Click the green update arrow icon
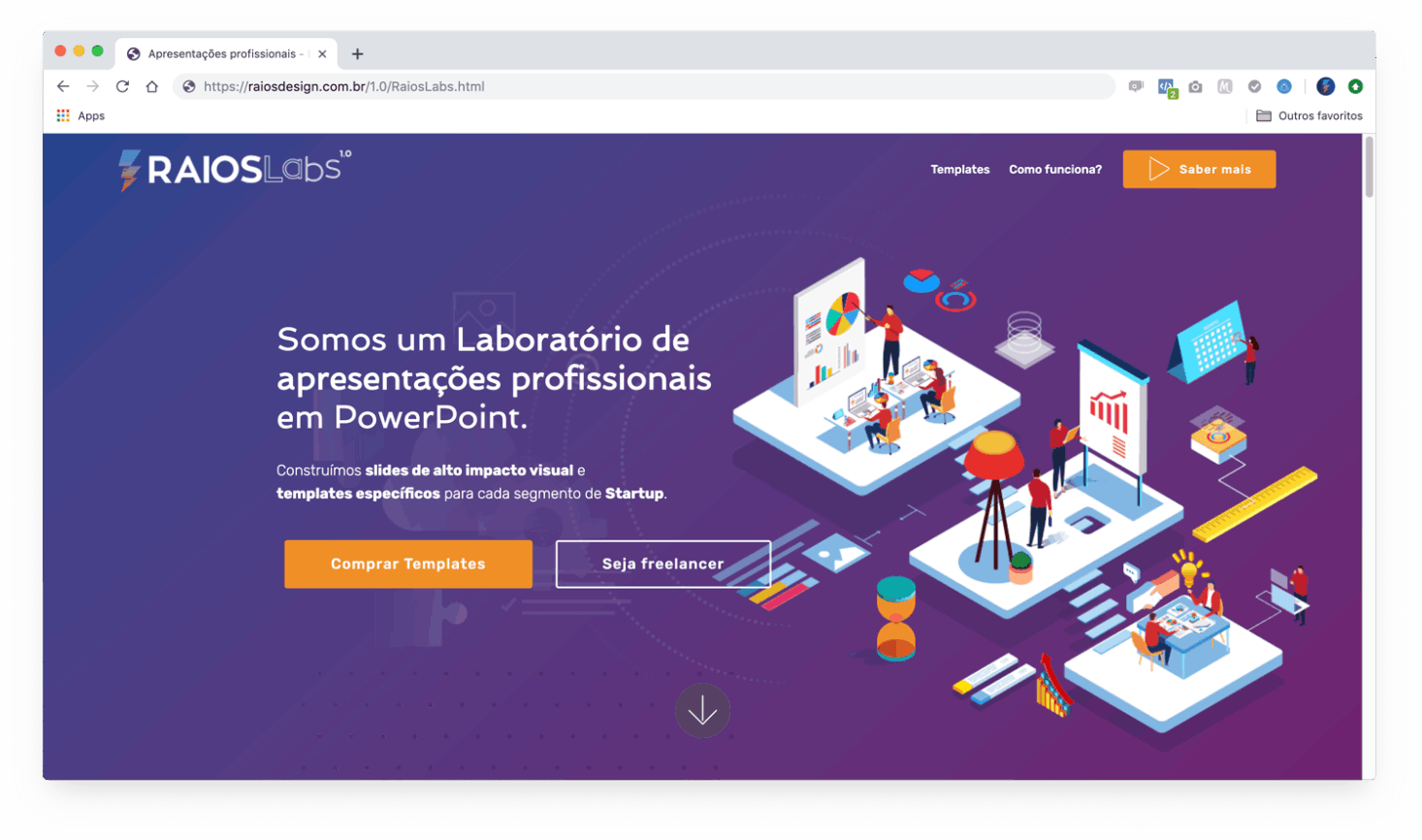This screenshot has height=840, width=1422. 1356,86
